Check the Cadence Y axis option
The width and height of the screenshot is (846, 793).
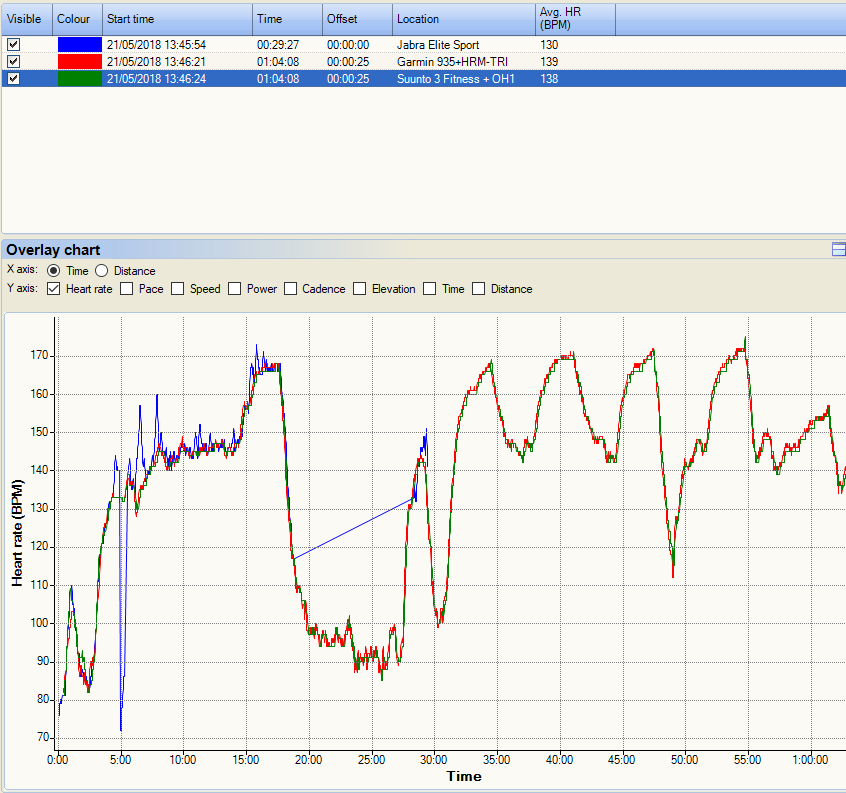click(291, 289)
